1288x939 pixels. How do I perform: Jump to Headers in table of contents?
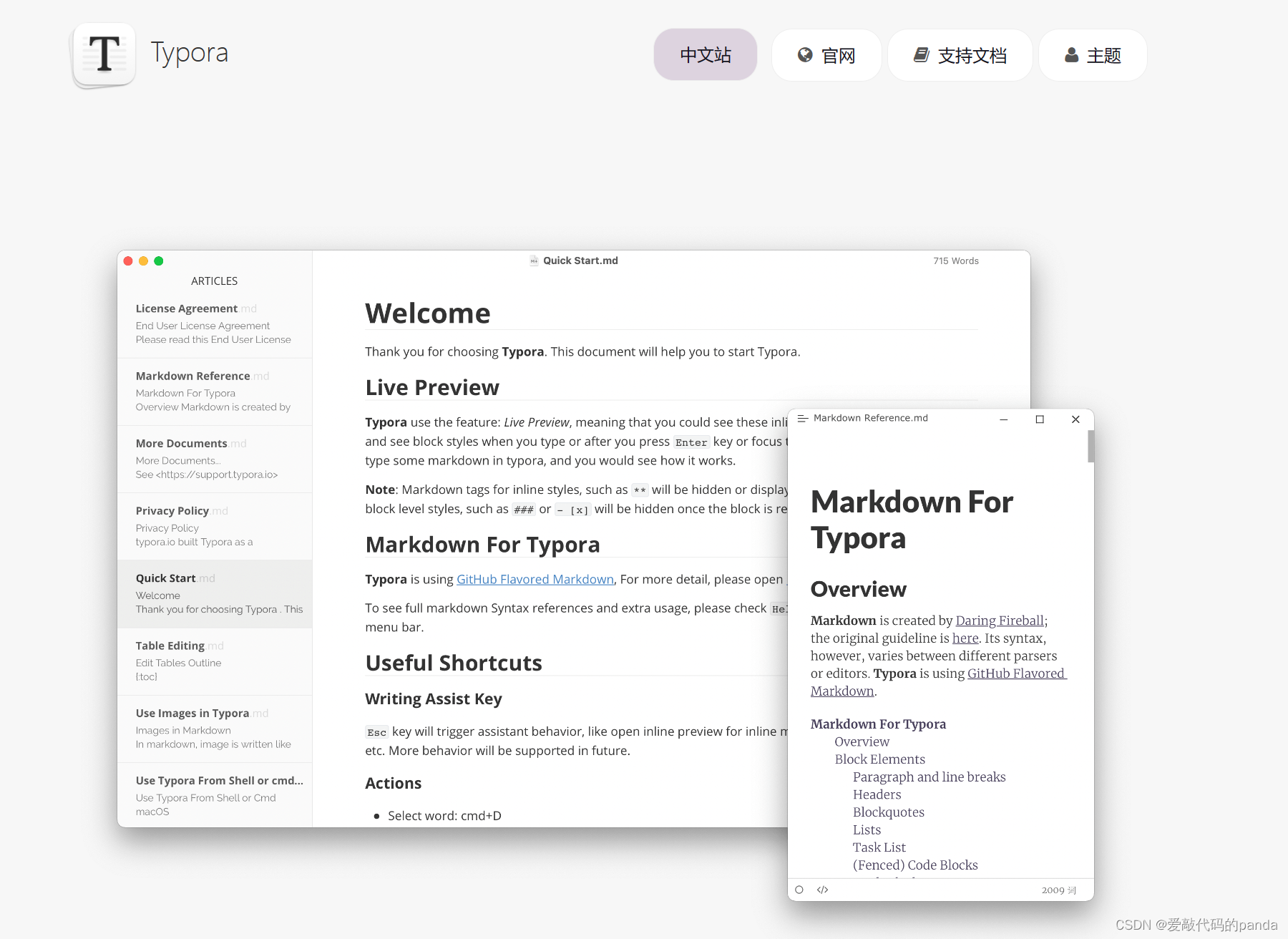(877, 794)
